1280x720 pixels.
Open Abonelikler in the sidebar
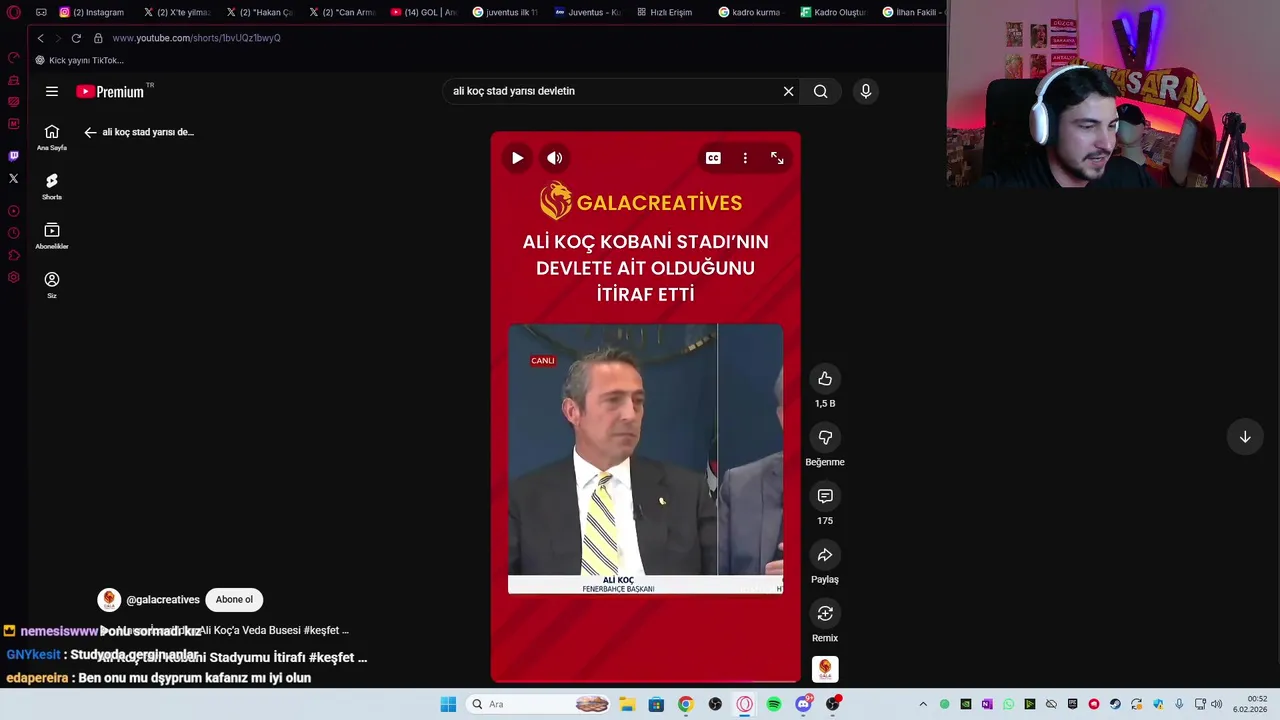(x=52, y=235)
